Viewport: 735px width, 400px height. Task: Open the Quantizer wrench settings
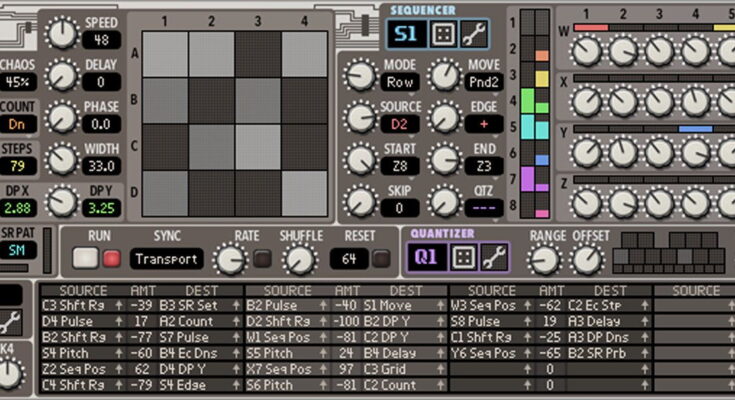tap(494, 257)
